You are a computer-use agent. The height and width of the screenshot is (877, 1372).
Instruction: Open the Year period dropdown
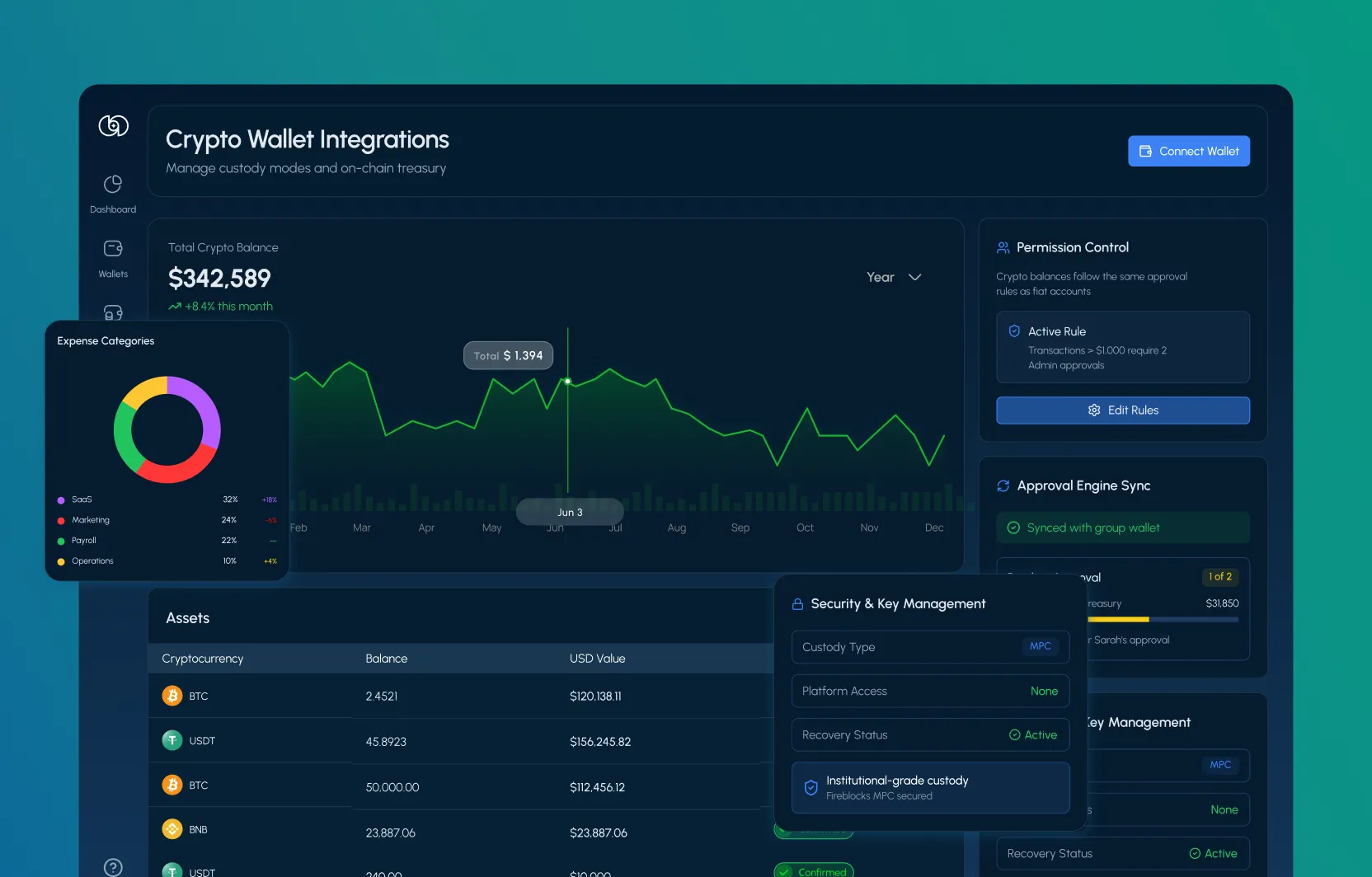[894, 277]
